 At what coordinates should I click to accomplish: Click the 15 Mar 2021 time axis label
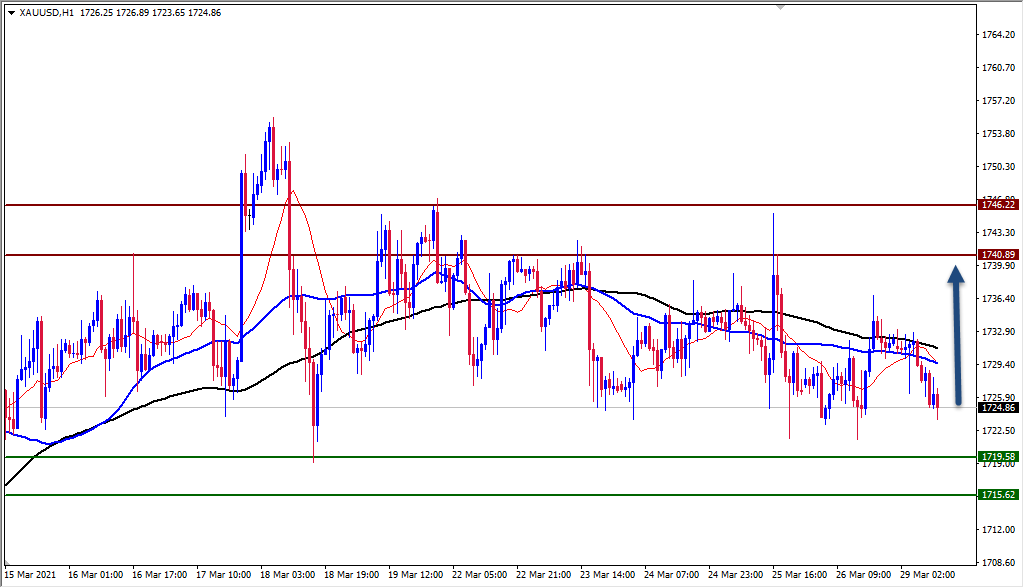coord(31,575)
